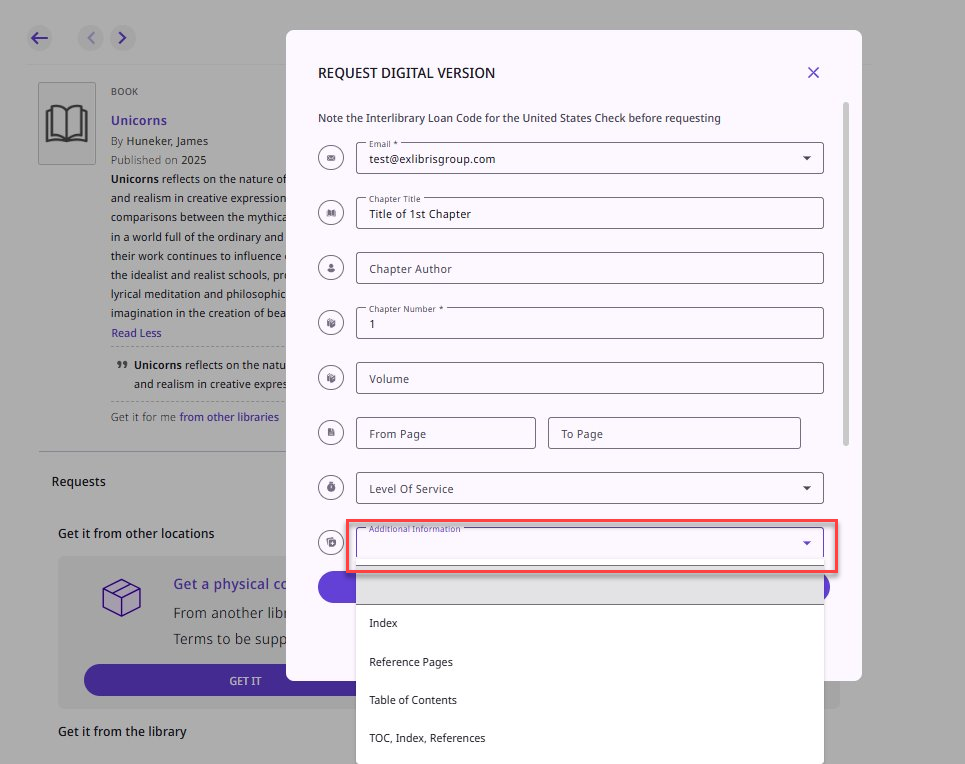Click the forward navigation arrow
The width and height of the screenshot is (965, 764).
click(x=122, y=38)
